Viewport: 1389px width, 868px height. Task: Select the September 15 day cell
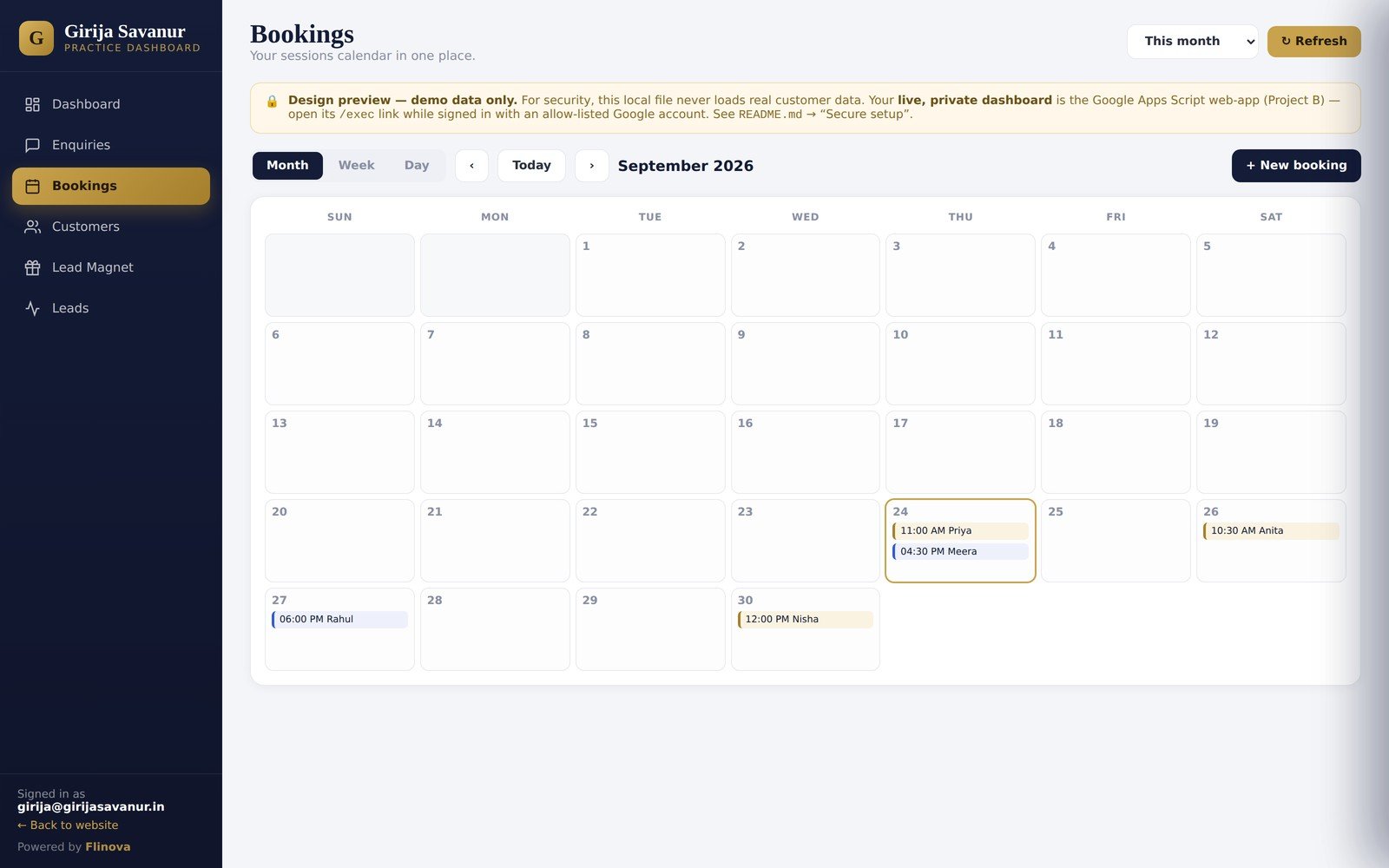650,452
